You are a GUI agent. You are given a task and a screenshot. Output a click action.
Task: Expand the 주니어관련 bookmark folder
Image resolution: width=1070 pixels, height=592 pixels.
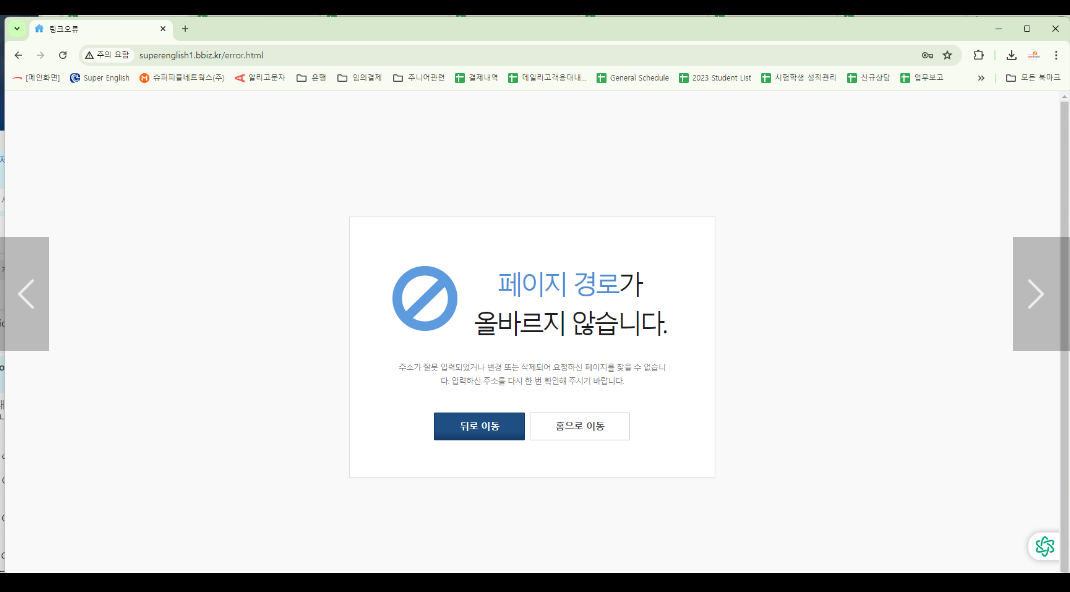(x=418, y=78)
